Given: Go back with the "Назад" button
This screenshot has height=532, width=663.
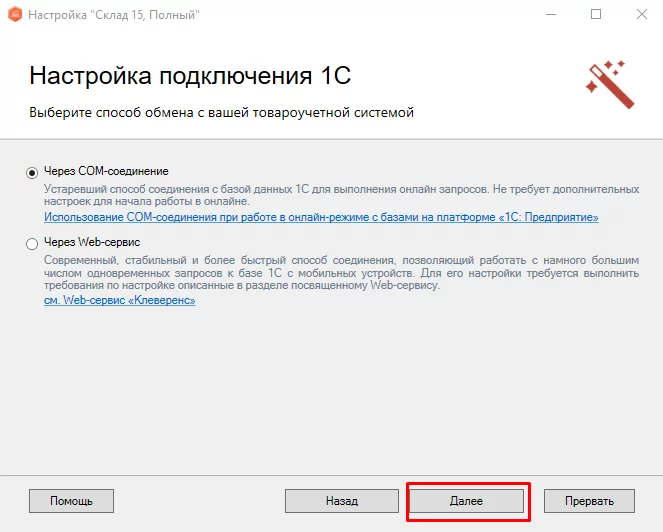Looking at the screenshot, I should (342, 501).
